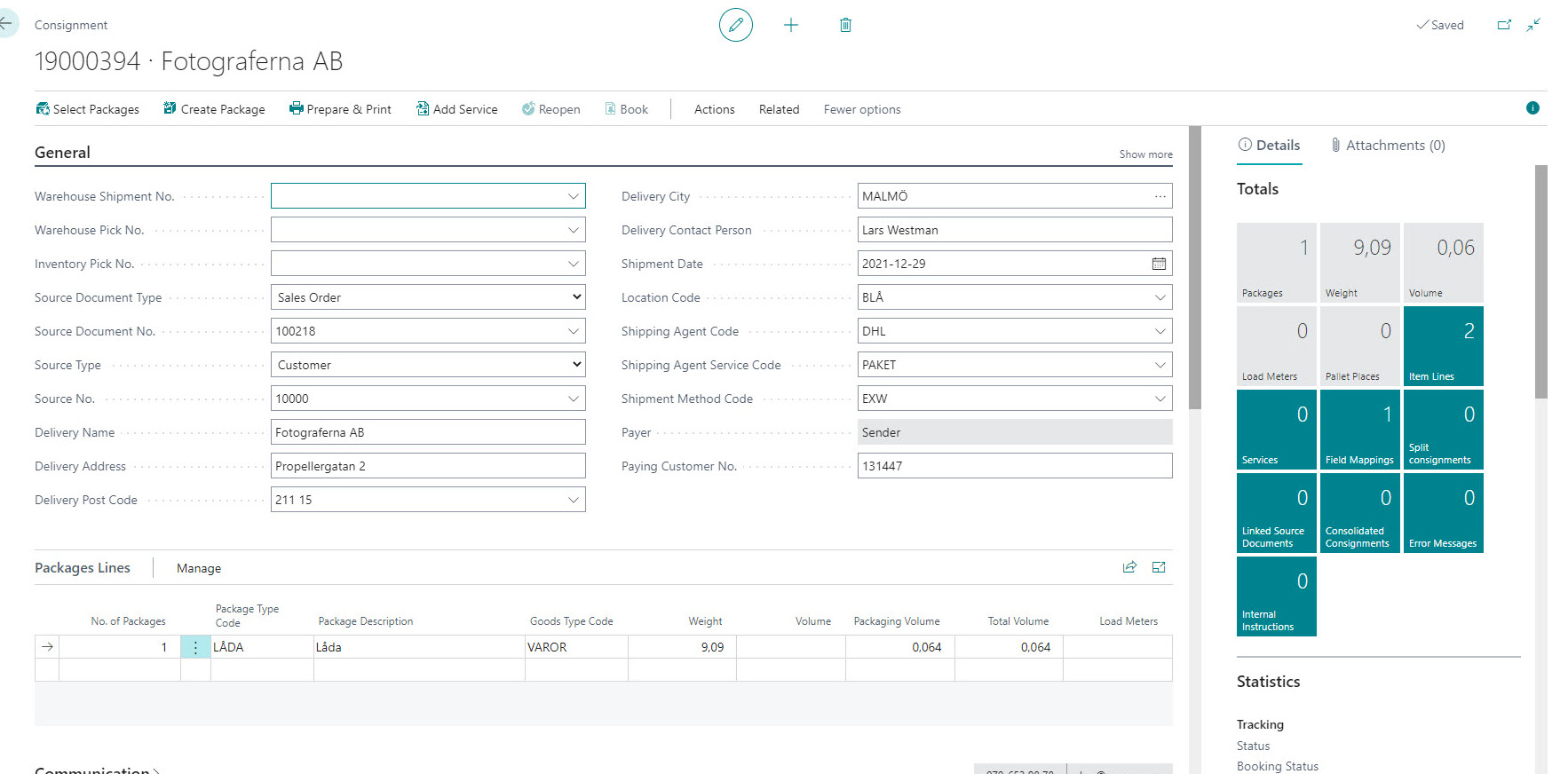
Task: Open the Actions menu
Action: point(714,109)
